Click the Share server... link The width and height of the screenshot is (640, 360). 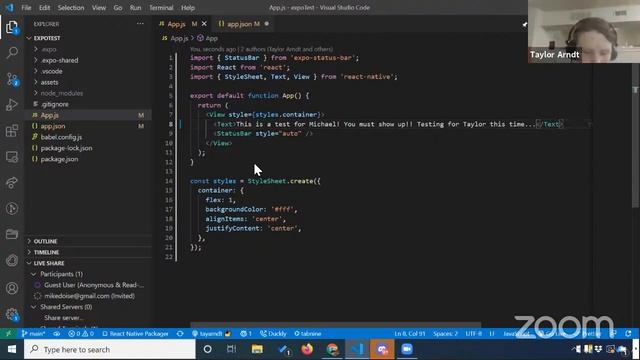point(64,318)
